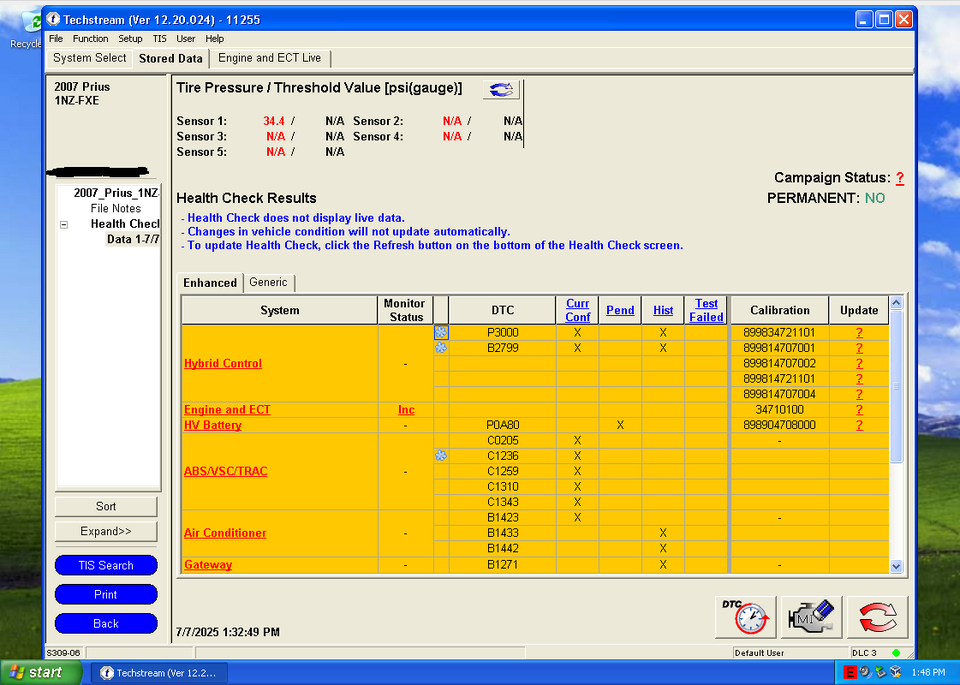Open freeze frame snowflake for C1236

(x=441, y=455)
